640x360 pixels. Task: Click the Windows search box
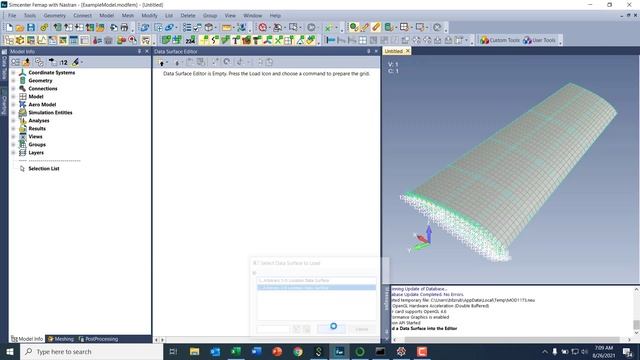point(91,351)
